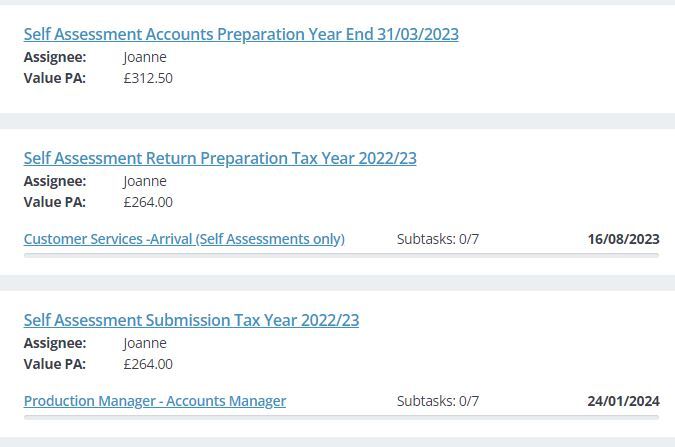Click £264.00 value in Submission card

point(148,364)
